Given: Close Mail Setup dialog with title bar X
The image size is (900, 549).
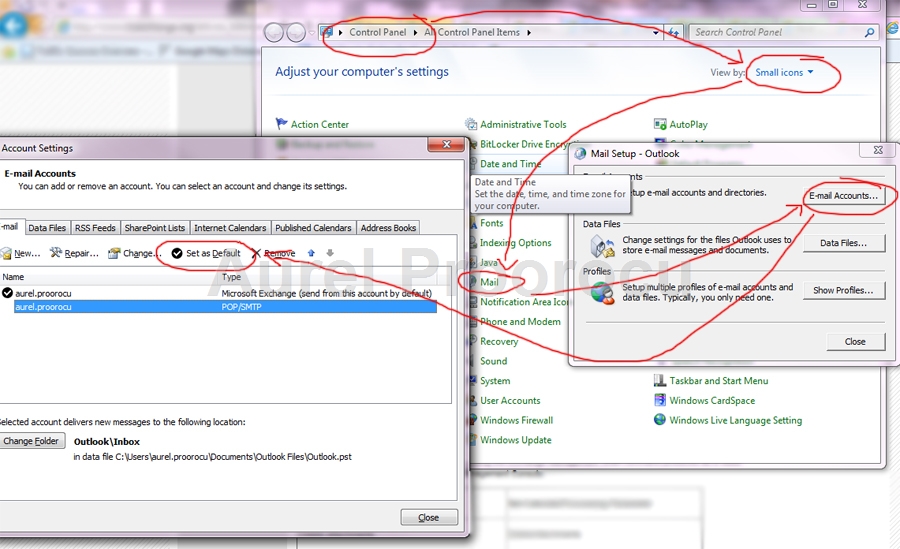Looking at the screenshot, I should (878, 150).
